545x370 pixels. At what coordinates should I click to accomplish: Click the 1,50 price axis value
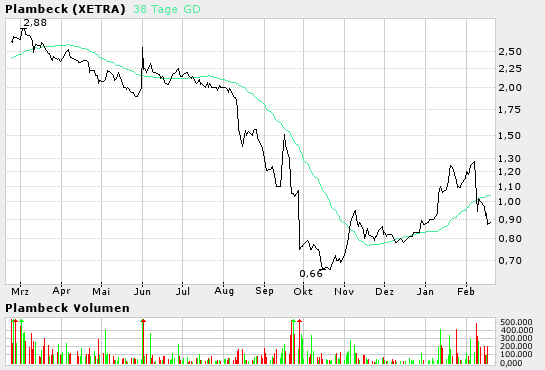[x=510, y=136]
